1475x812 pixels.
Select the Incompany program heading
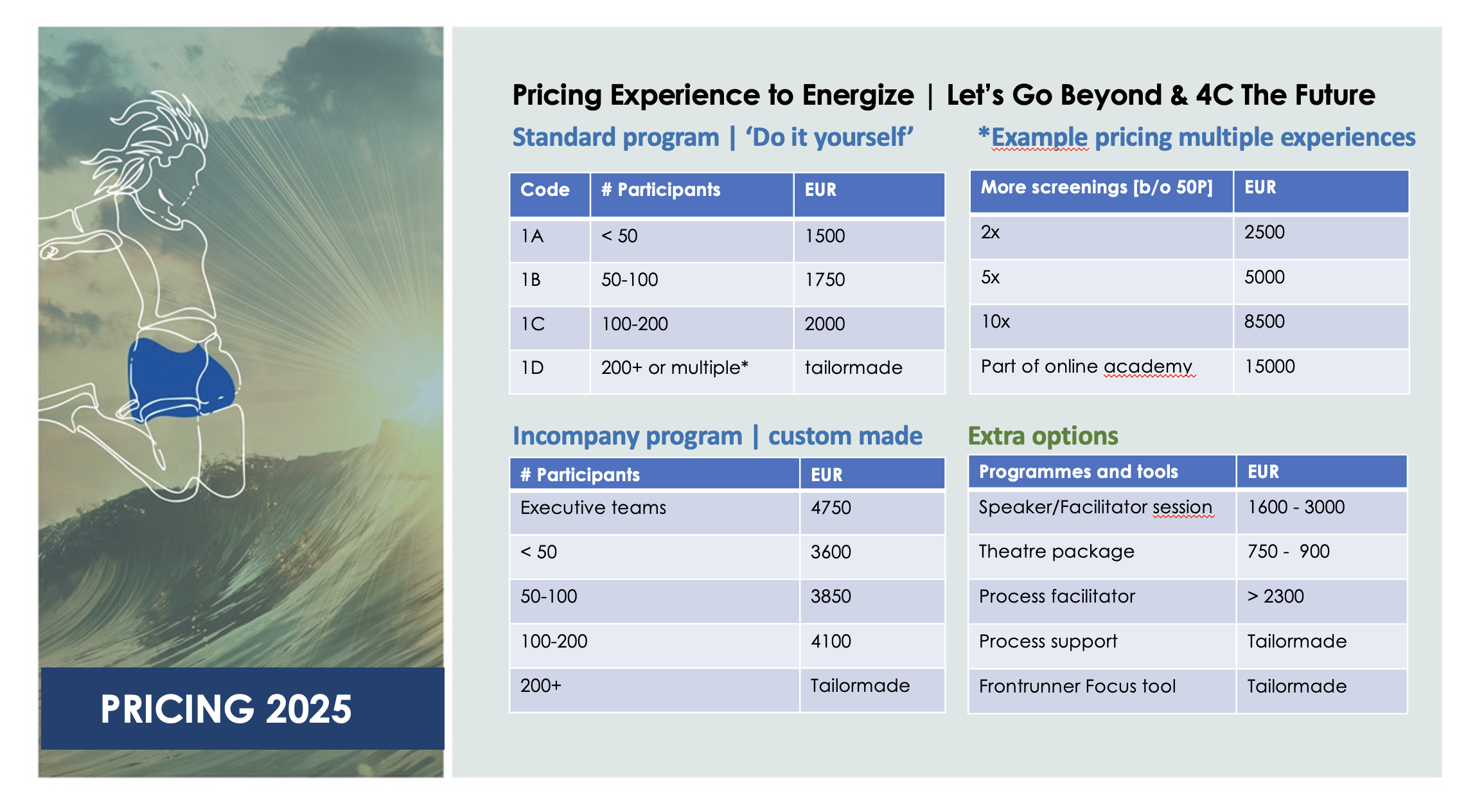pyautogui.click(x=717, y=436)
